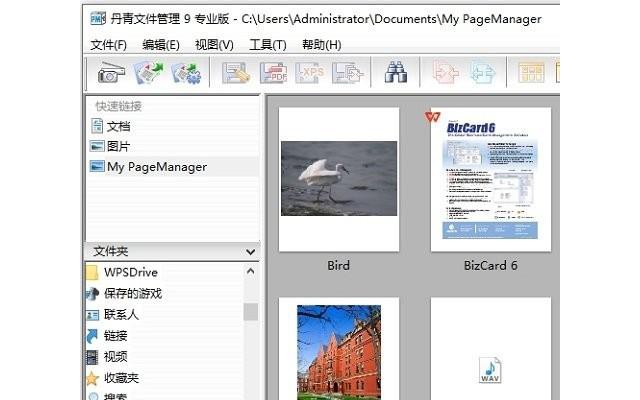Click the 保存的游戏 game icon
Screen dimensions: 640x400
(x=93, y=293)
